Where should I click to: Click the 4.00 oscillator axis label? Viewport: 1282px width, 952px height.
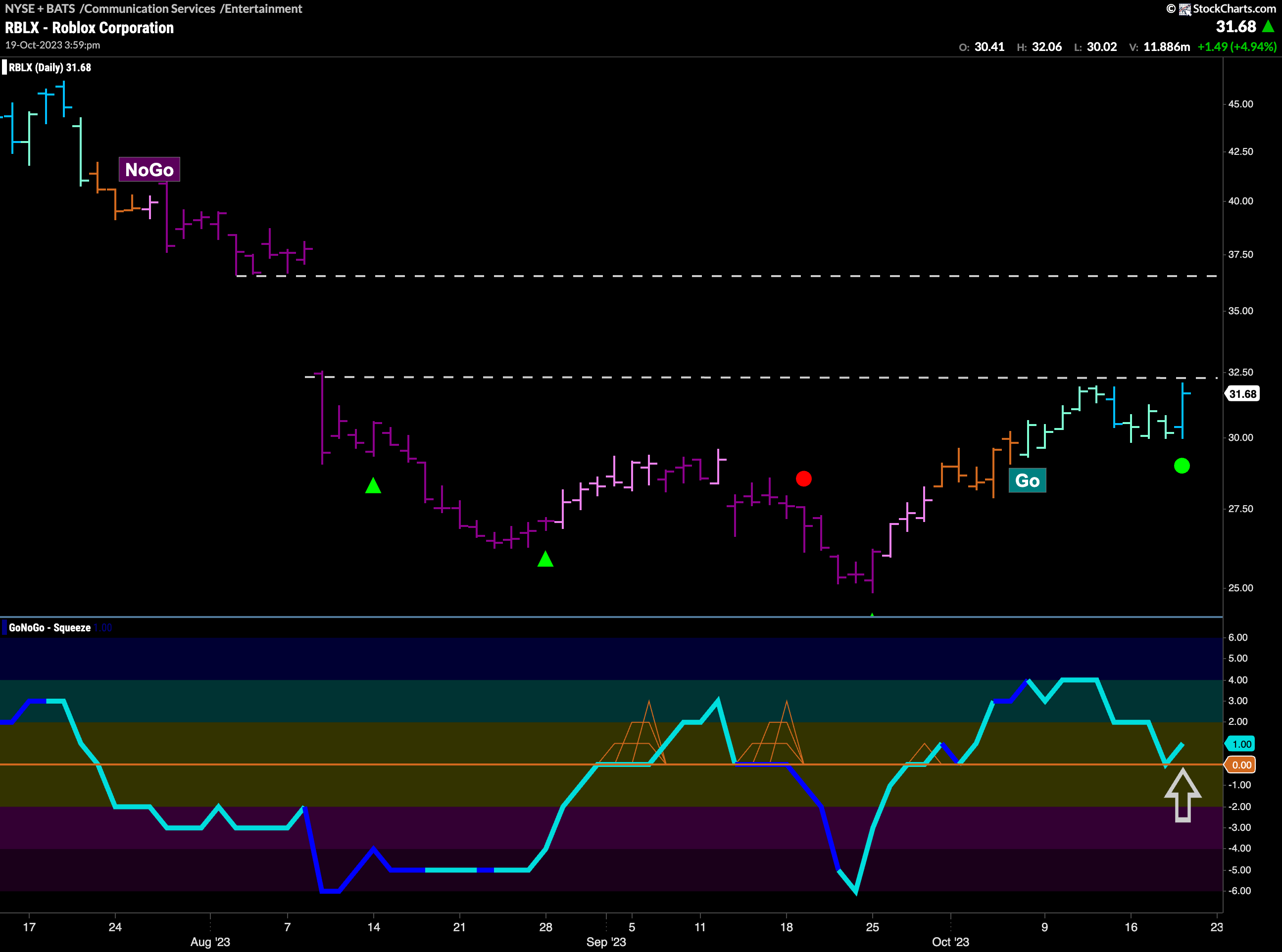[x=1238, y=680]
